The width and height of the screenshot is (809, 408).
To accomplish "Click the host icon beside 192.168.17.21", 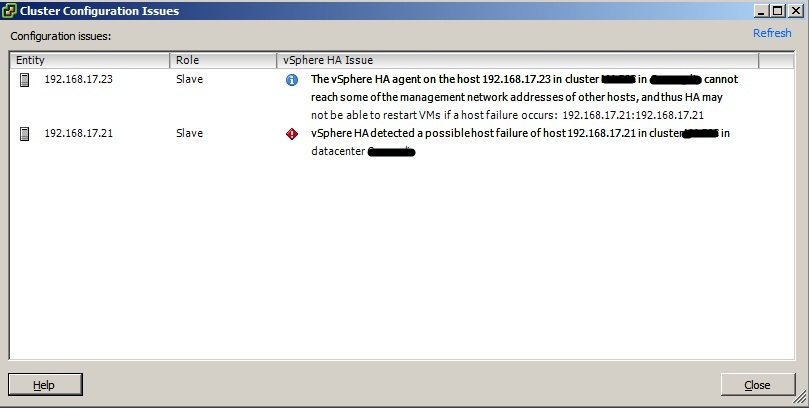I will point(25,134).
